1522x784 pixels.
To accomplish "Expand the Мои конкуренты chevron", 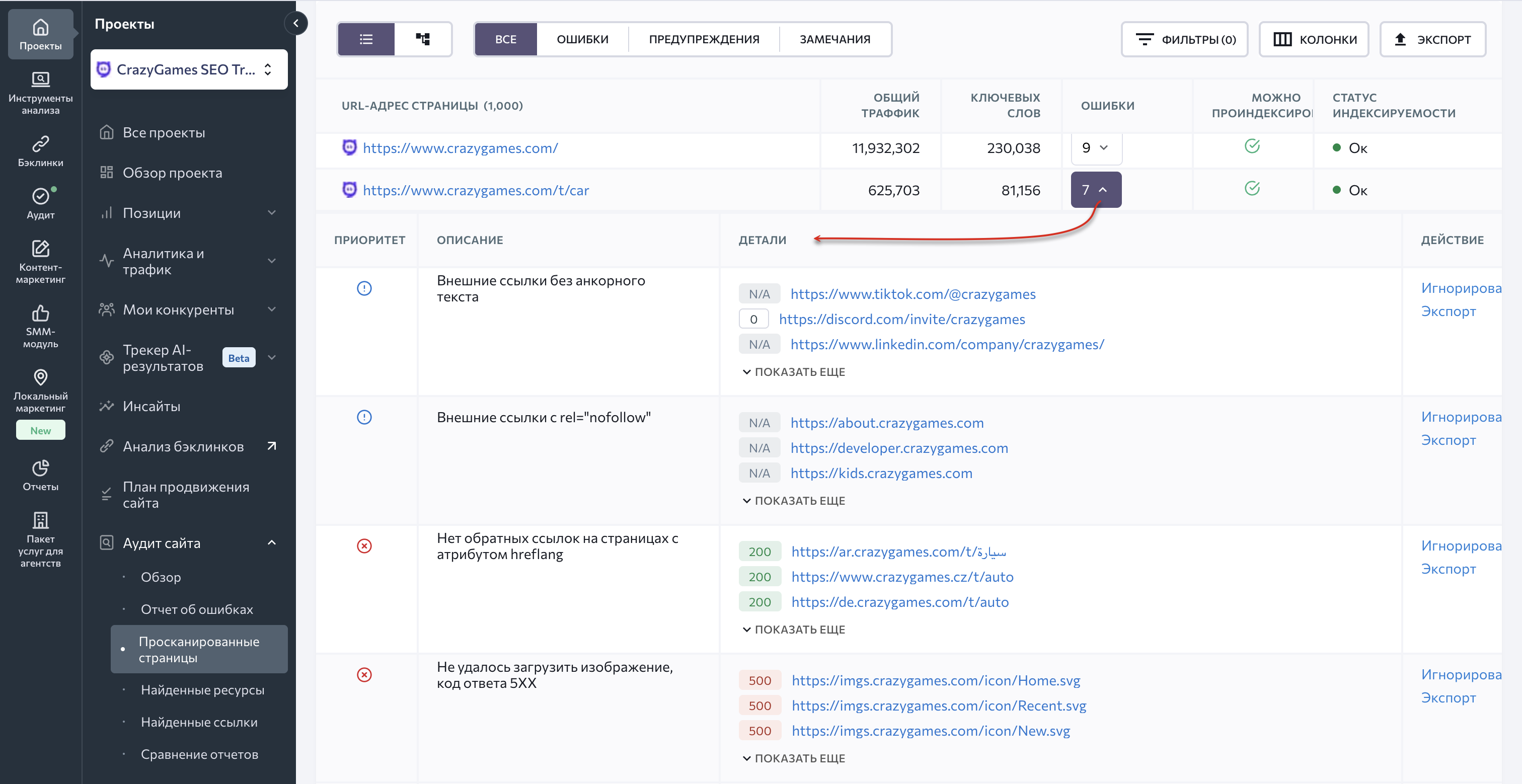I will pos(272,309).
